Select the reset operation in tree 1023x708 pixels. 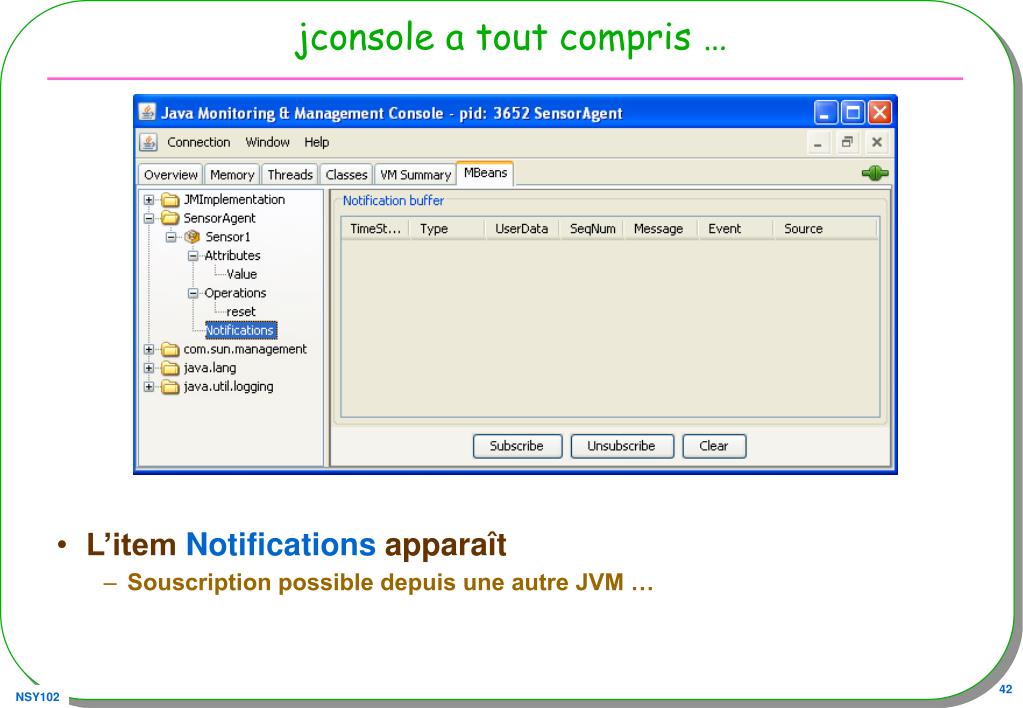tap(241, 312)
